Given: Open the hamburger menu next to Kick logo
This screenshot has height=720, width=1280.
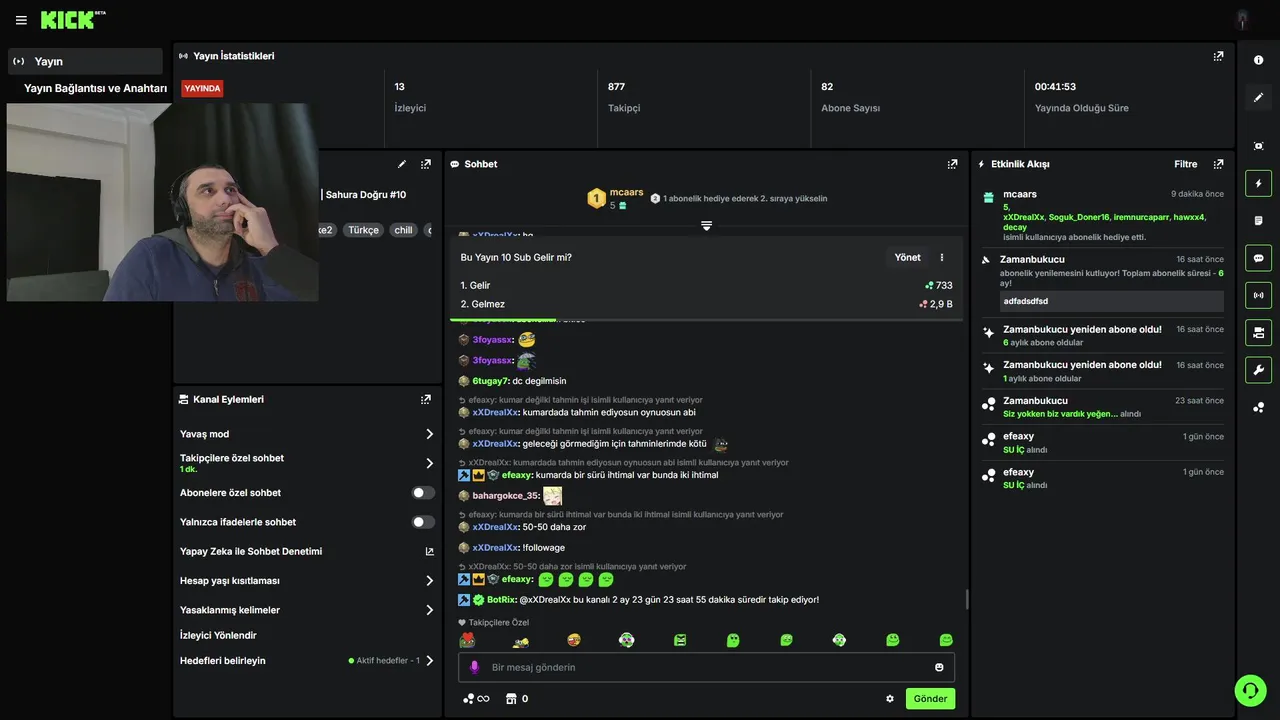Looking at the screenshot, I should (x=21, y=20).
